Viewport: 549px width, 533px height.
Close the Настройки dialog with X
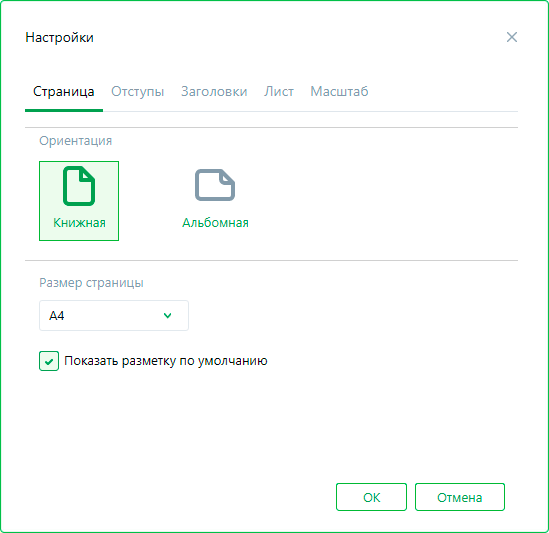512,37
